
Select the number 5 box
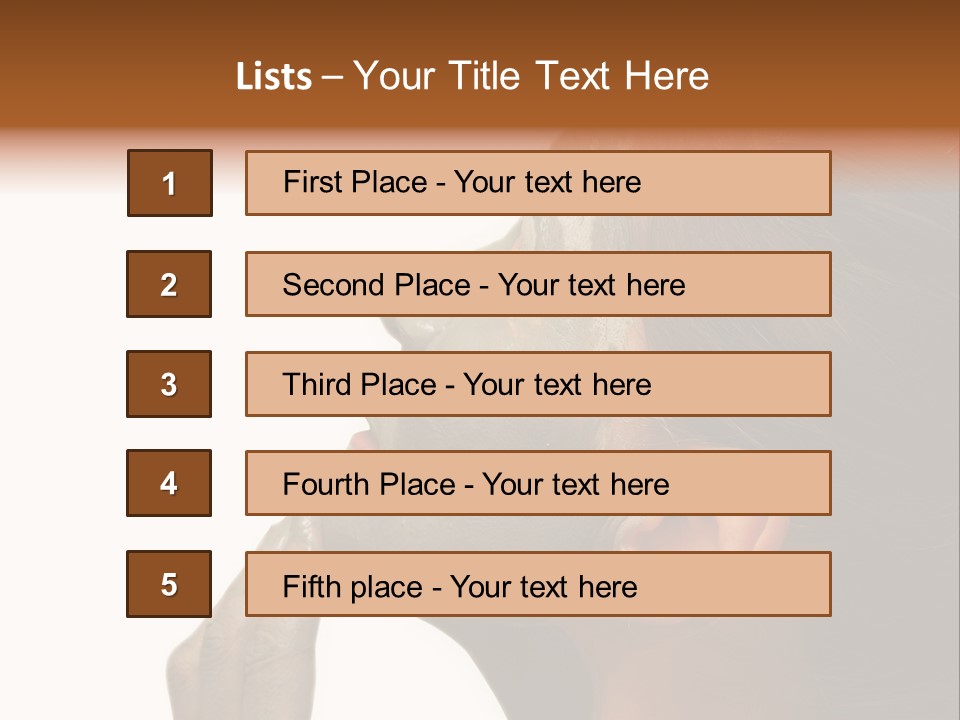pyautogui.click(x=169, y=584)
